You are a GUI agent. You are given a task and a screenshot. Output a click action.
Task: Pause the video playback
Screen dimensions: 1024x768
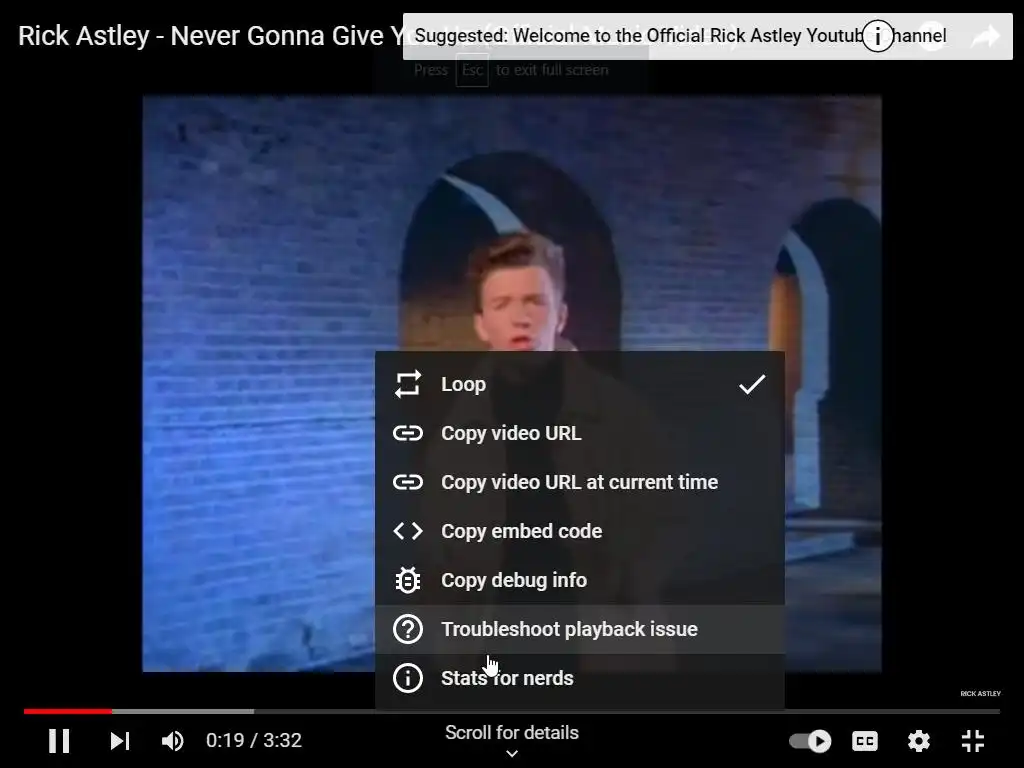59,741
